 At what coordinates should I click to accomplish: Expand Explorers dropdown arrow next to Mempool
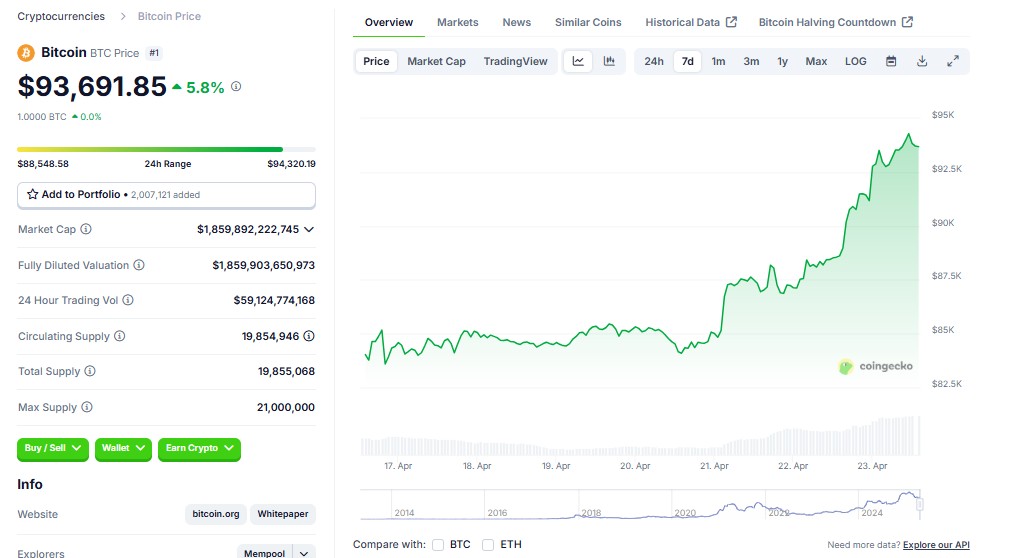[x=304, y=553]
